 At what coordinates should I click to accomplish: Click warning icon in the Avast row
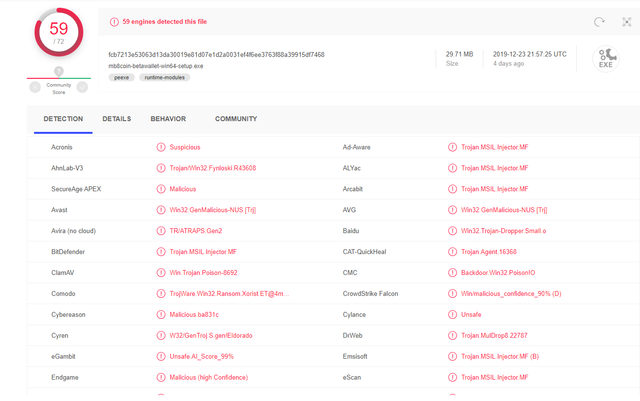[161, 210]
